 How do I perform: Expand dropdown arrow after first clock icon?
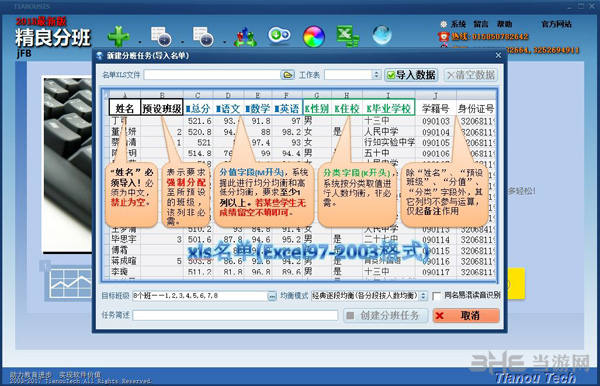tap(183, 41)
